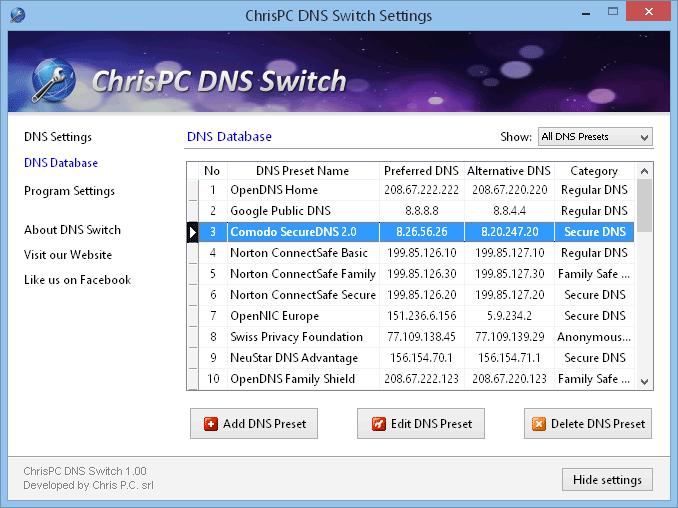Click the Edit DNS Preset pencil icon

click(x=378, y=424)
